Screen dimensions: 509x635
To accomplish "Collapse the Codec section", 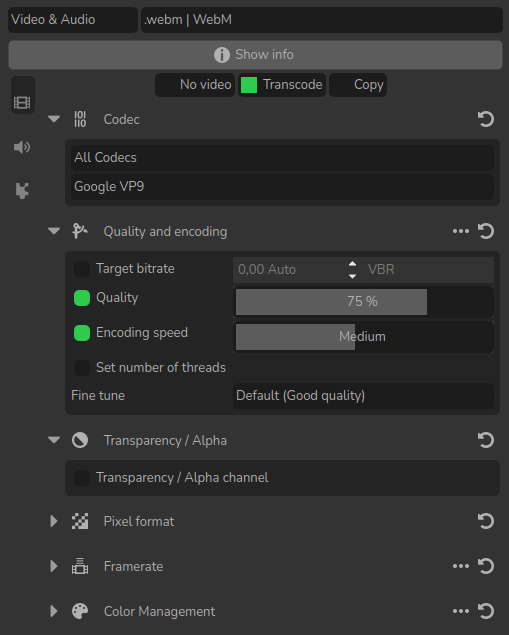I will coord(54,119).
